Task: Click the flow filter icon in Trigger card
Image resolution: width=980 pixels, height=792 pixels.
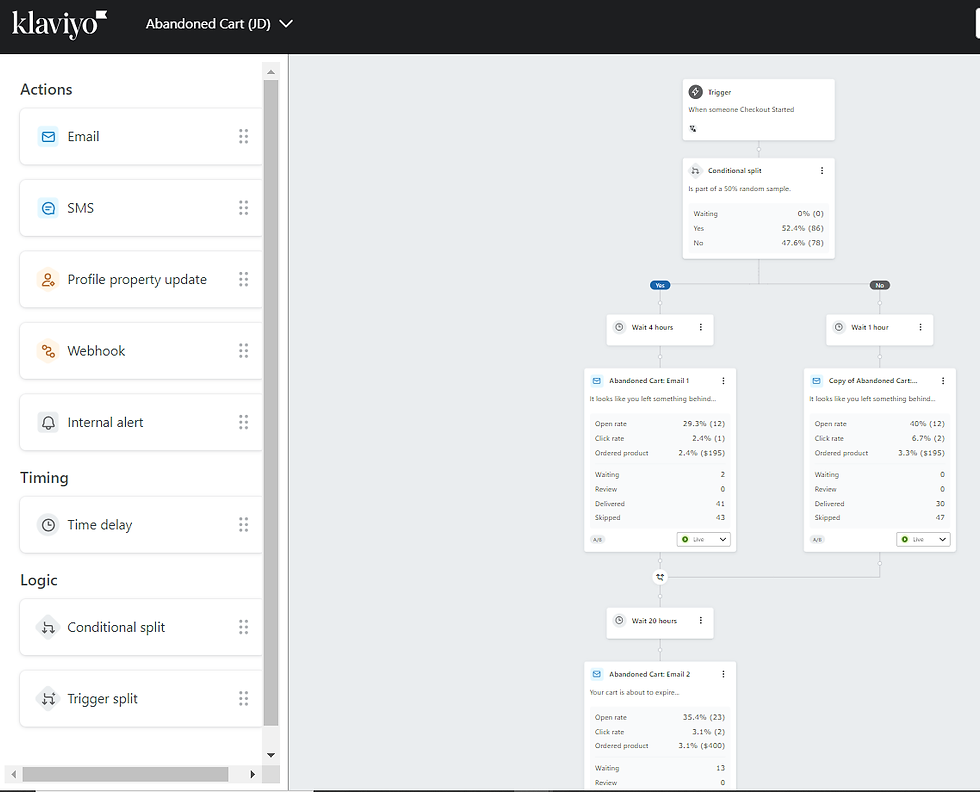Action: point(692,129)
